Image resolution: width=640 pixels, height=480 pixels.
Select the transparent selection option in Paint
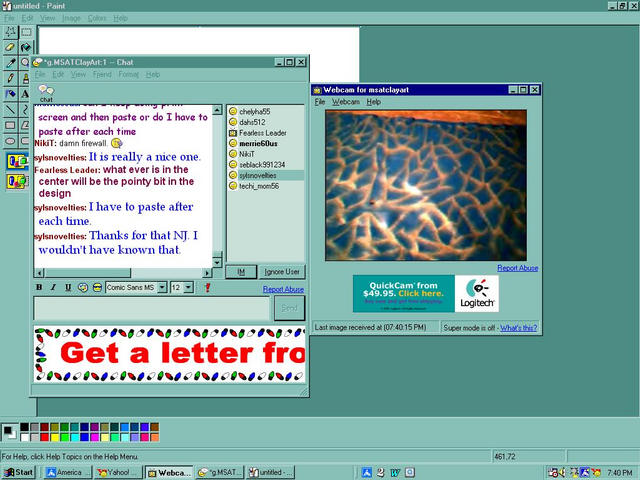point(17,181)
